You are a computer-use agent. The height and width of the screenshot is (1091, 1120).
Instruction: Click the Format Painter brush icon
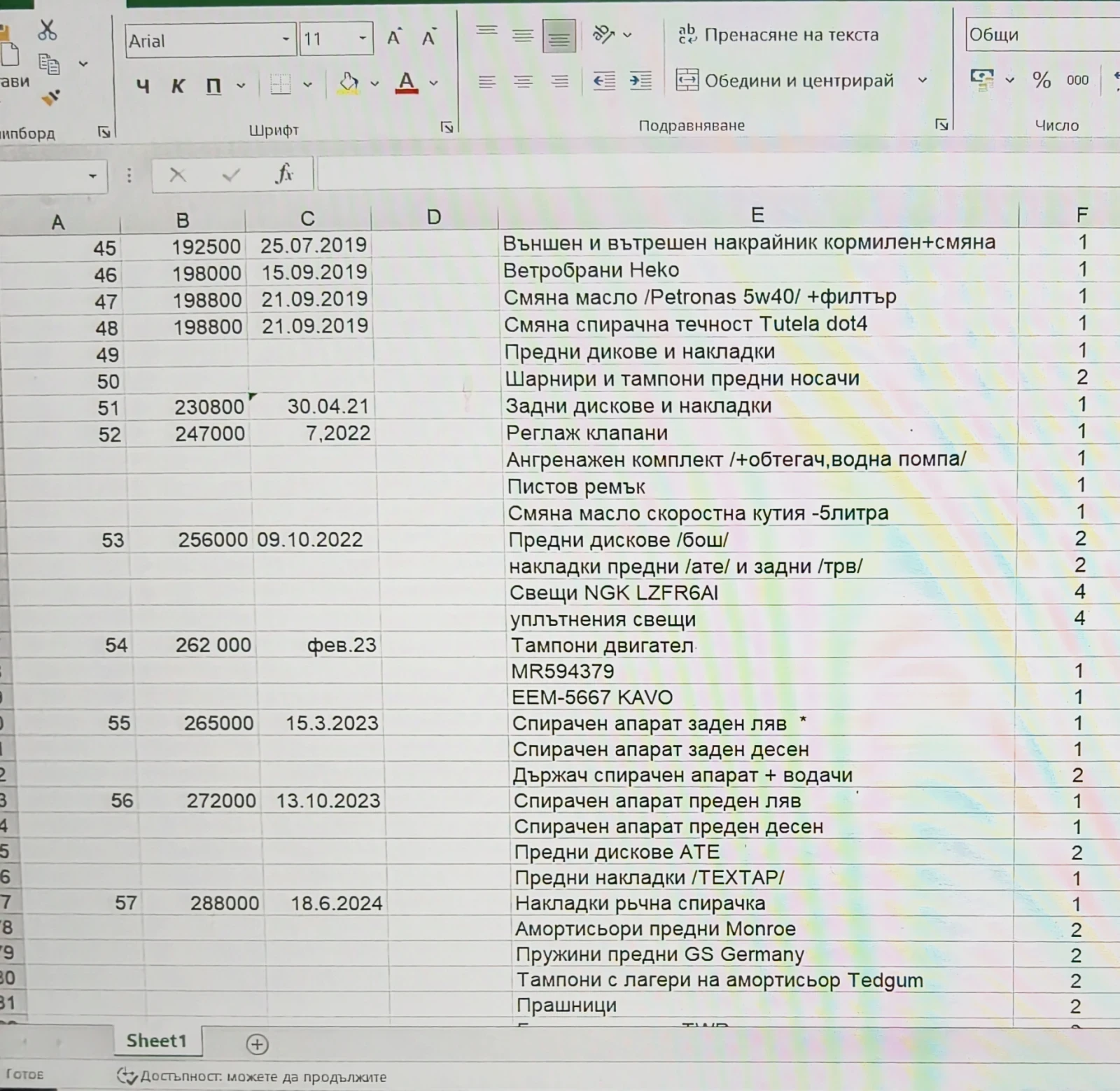tap(50, 97)
